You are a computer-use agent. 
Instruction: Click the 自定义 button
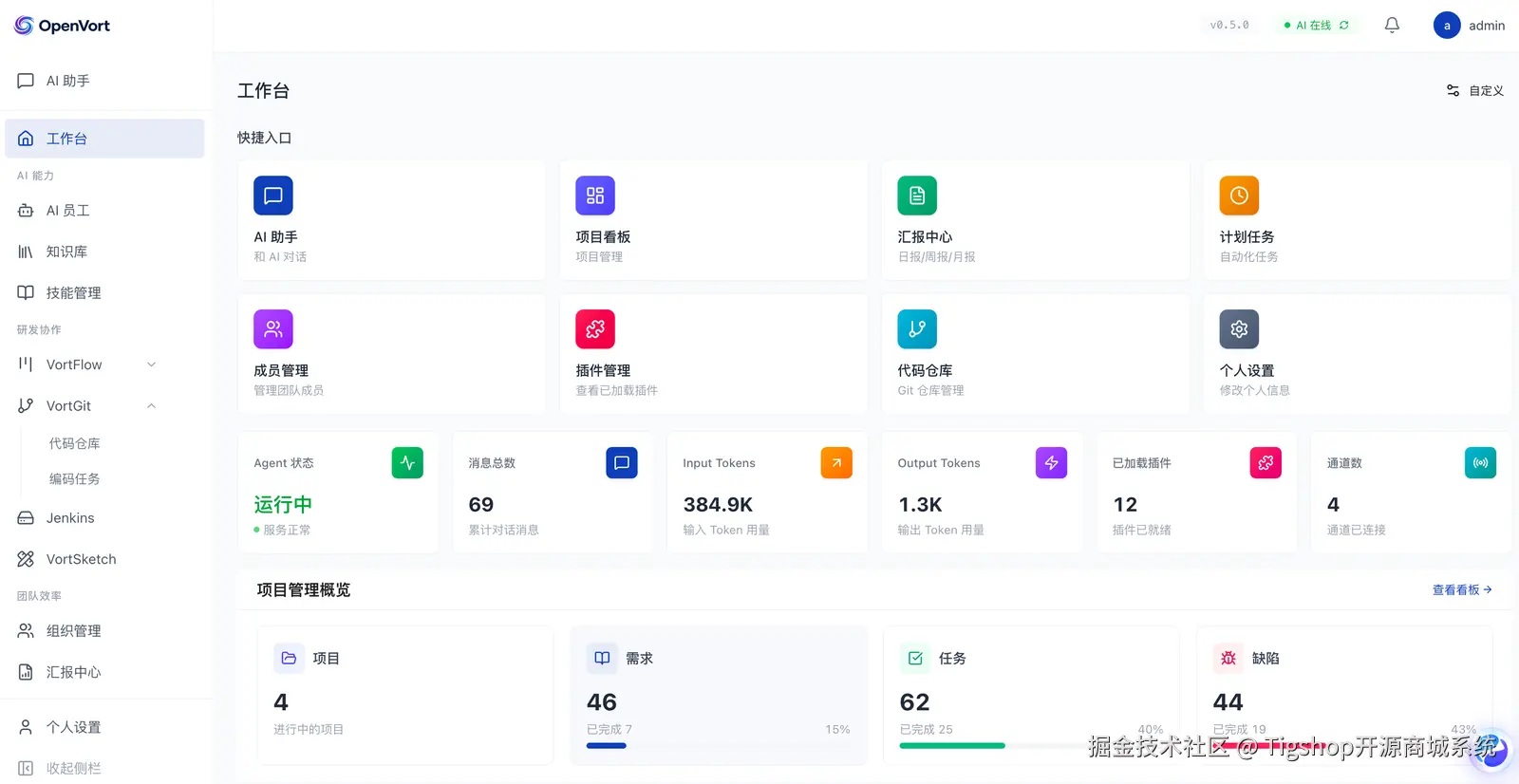[1474, 91]
